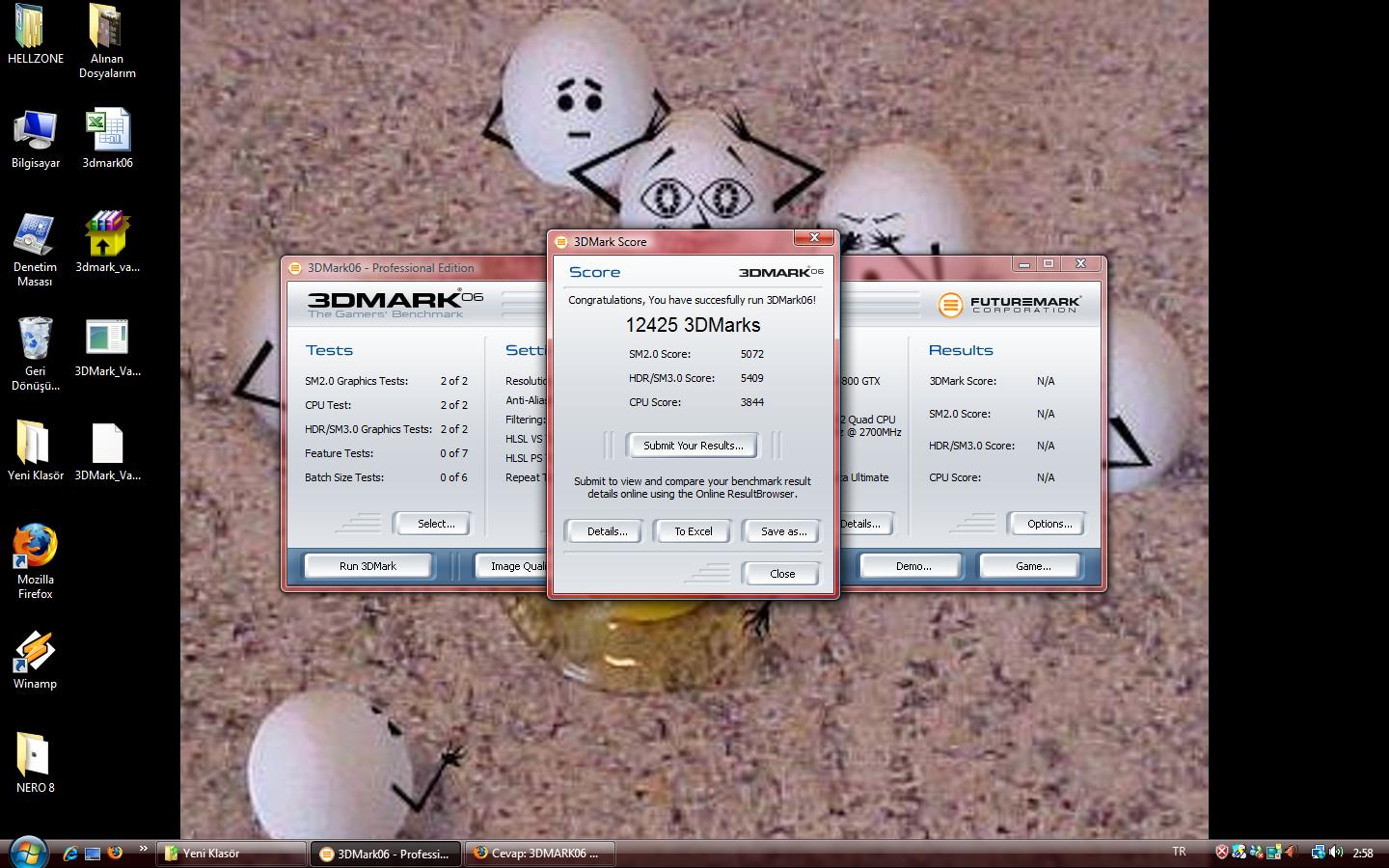Click the Demo... button
The width and height of the screenshot is (1389, 868).
912,566
